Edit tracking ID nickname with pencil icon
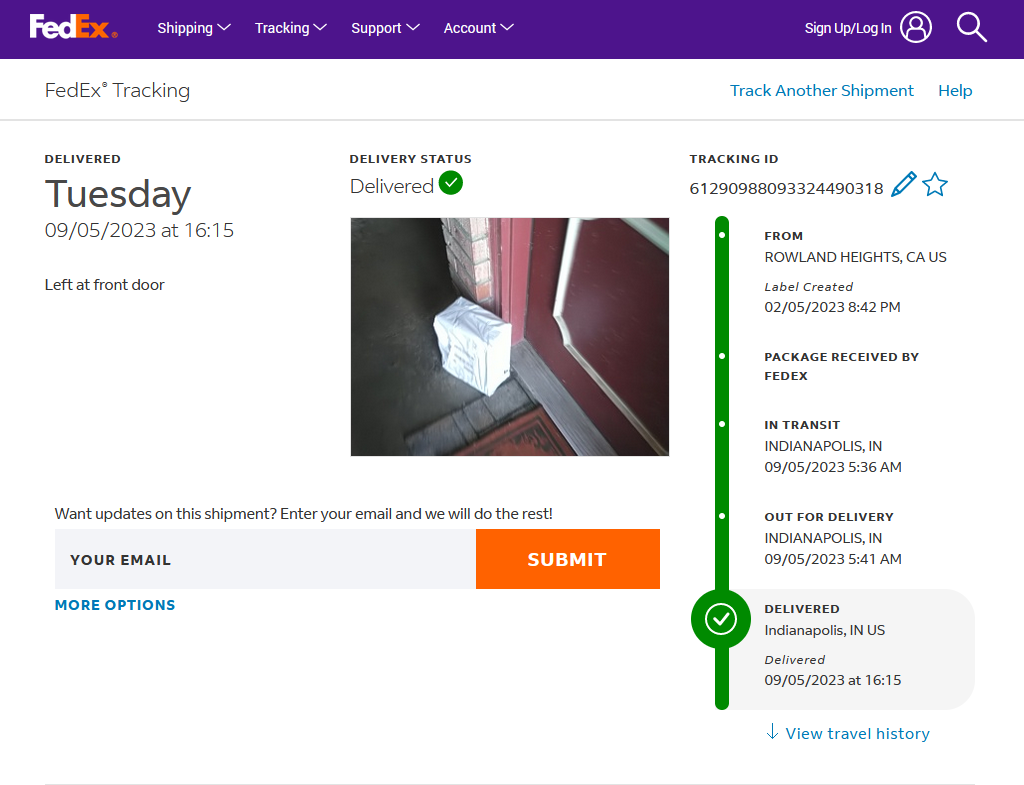 pos(904,184)
